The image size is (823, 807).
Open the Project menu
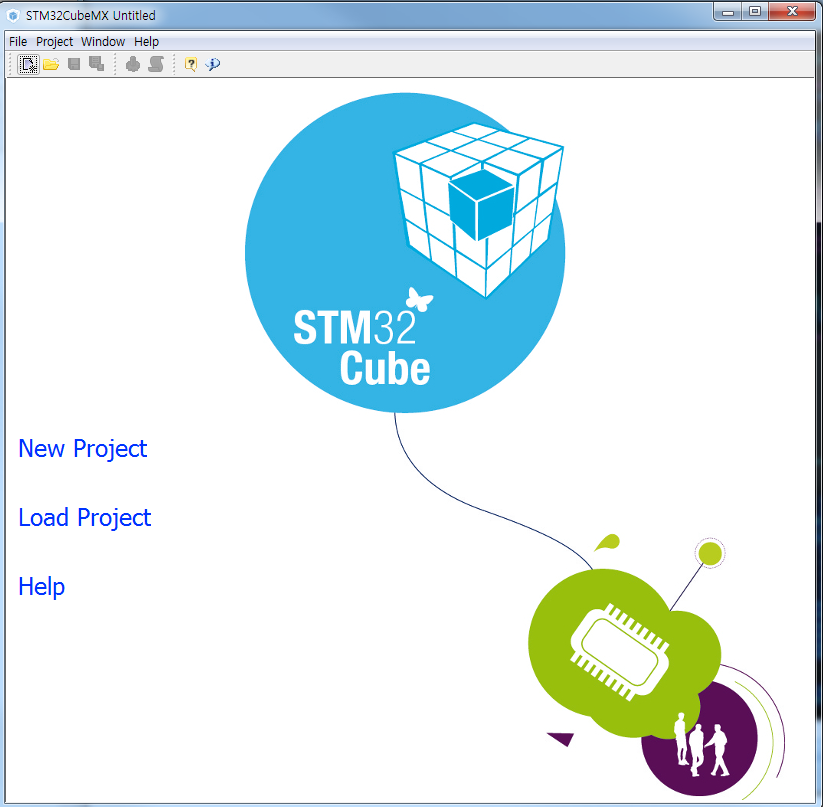point(55,41)
